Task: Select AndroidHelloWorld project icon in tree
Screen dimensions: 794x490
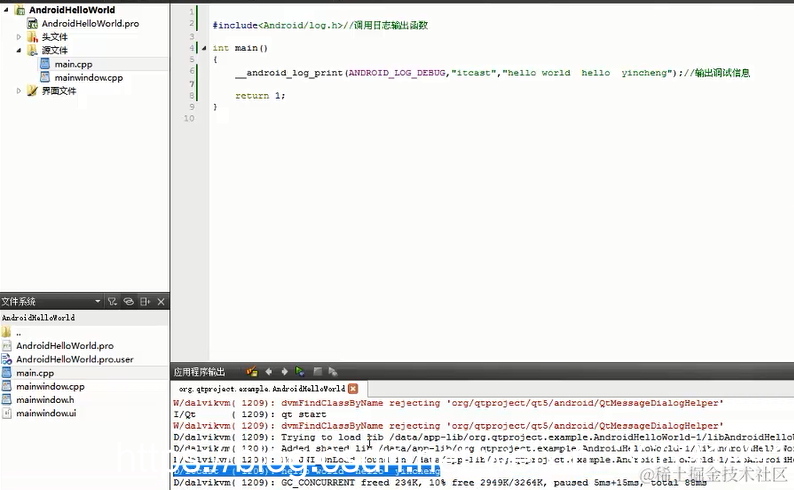Action: click(20, 10)
